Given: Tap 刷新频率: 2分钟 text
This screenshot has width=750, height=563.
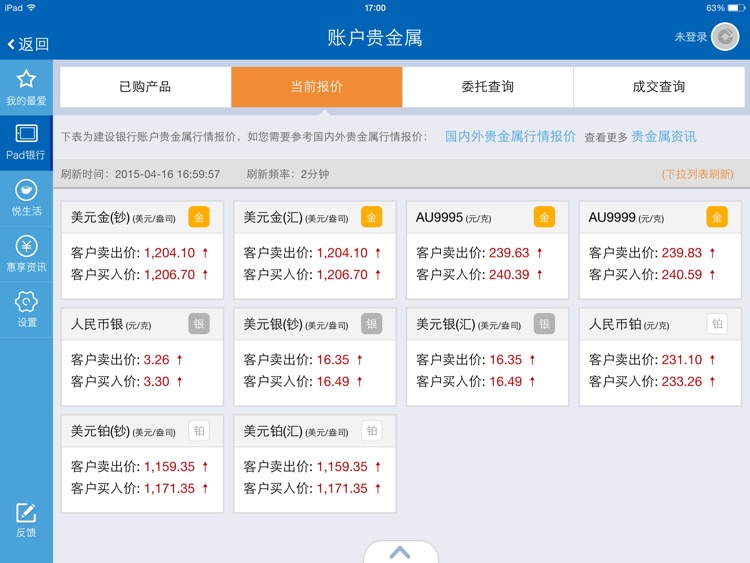Looking at the screenshot, I should point(287,174).
